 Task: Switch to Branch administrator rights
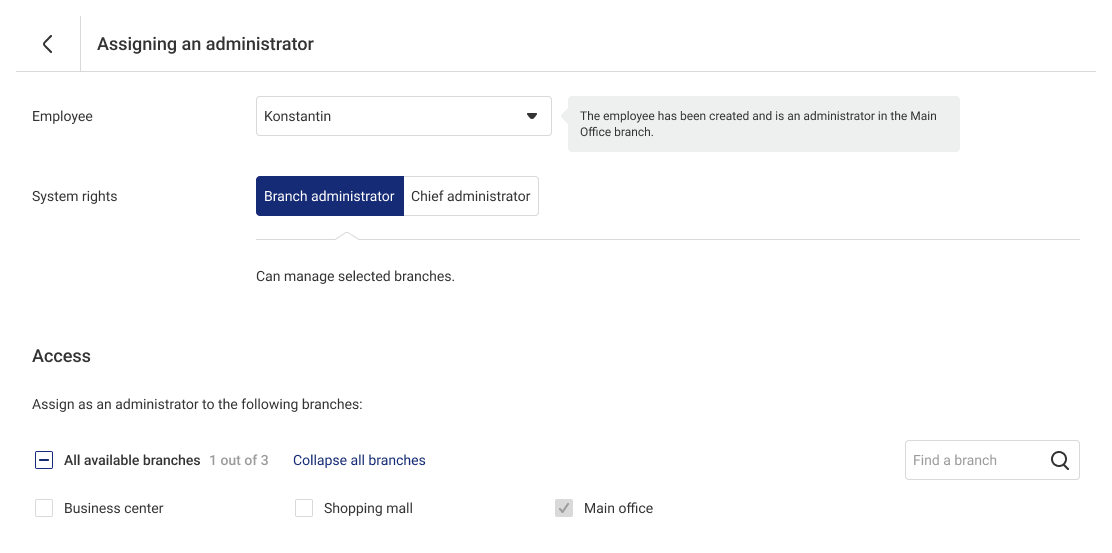330,196
